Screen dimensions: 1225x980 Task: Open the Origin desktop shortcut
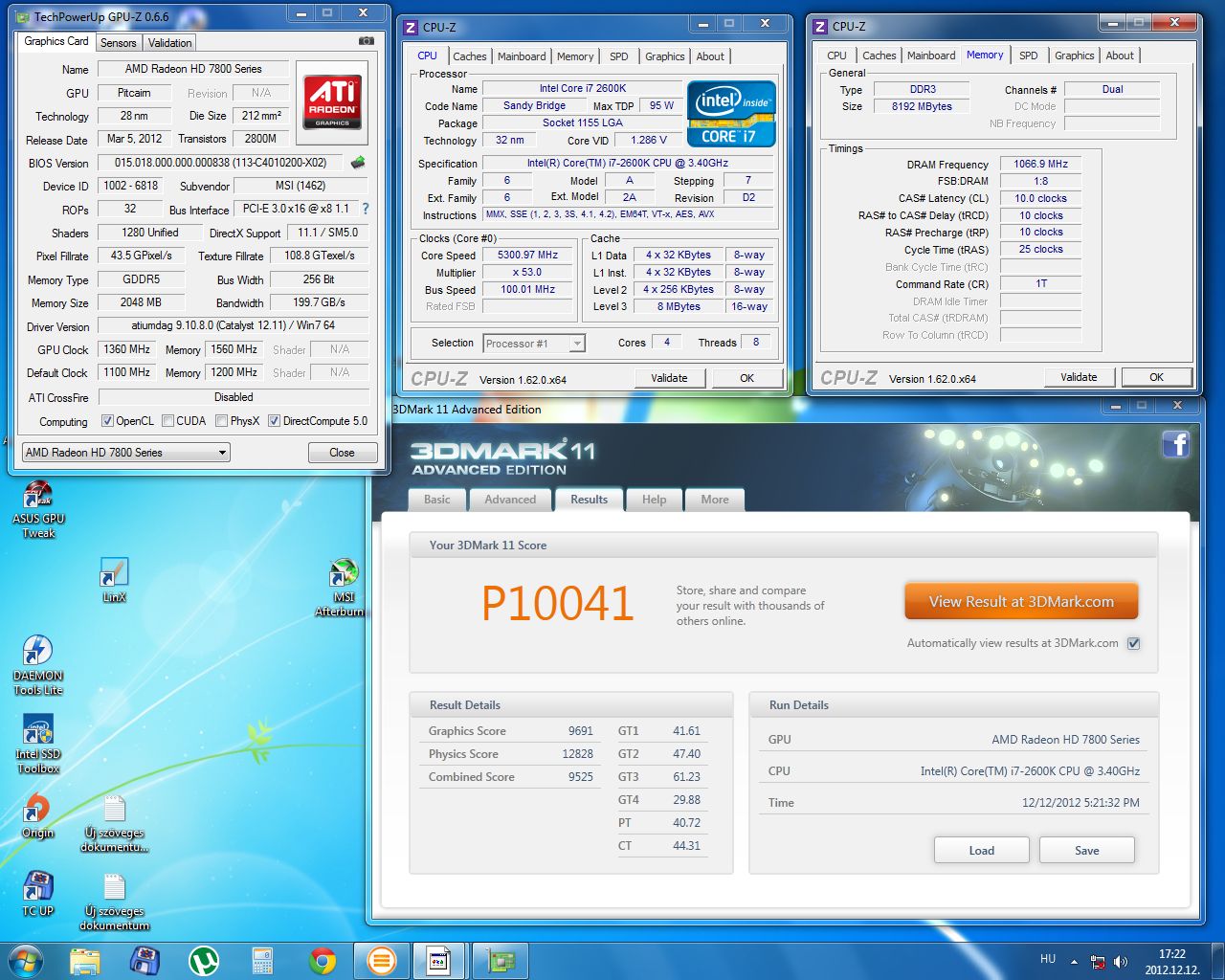[38, 816]
